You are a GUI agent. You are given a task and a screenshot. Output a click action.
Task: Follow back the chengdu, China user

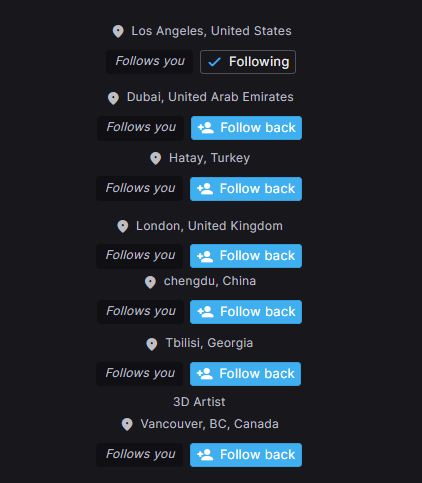coord(246,312)
